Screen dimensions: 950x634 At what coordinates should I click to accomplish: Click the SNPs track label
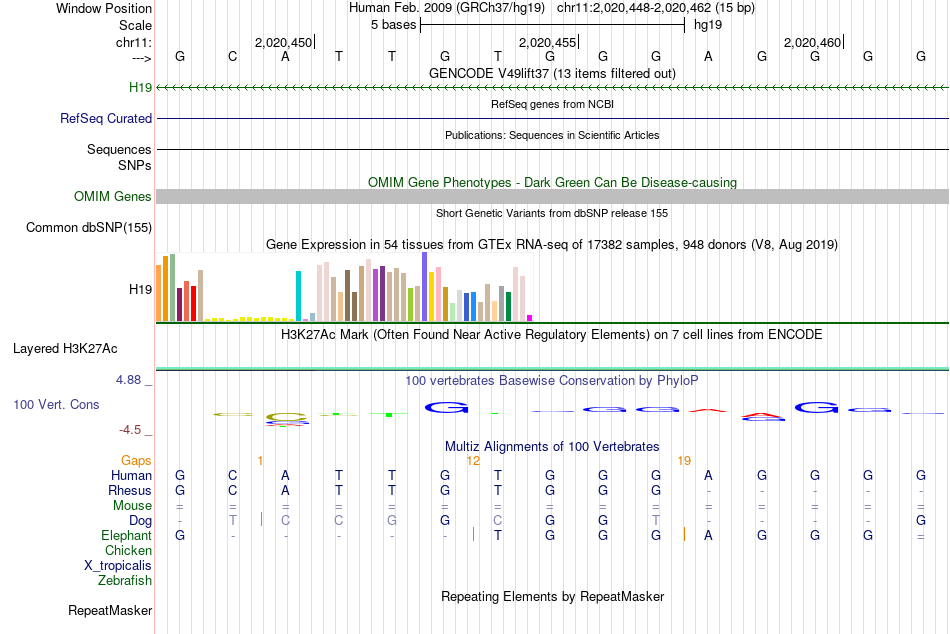click(x=135, y=165)
